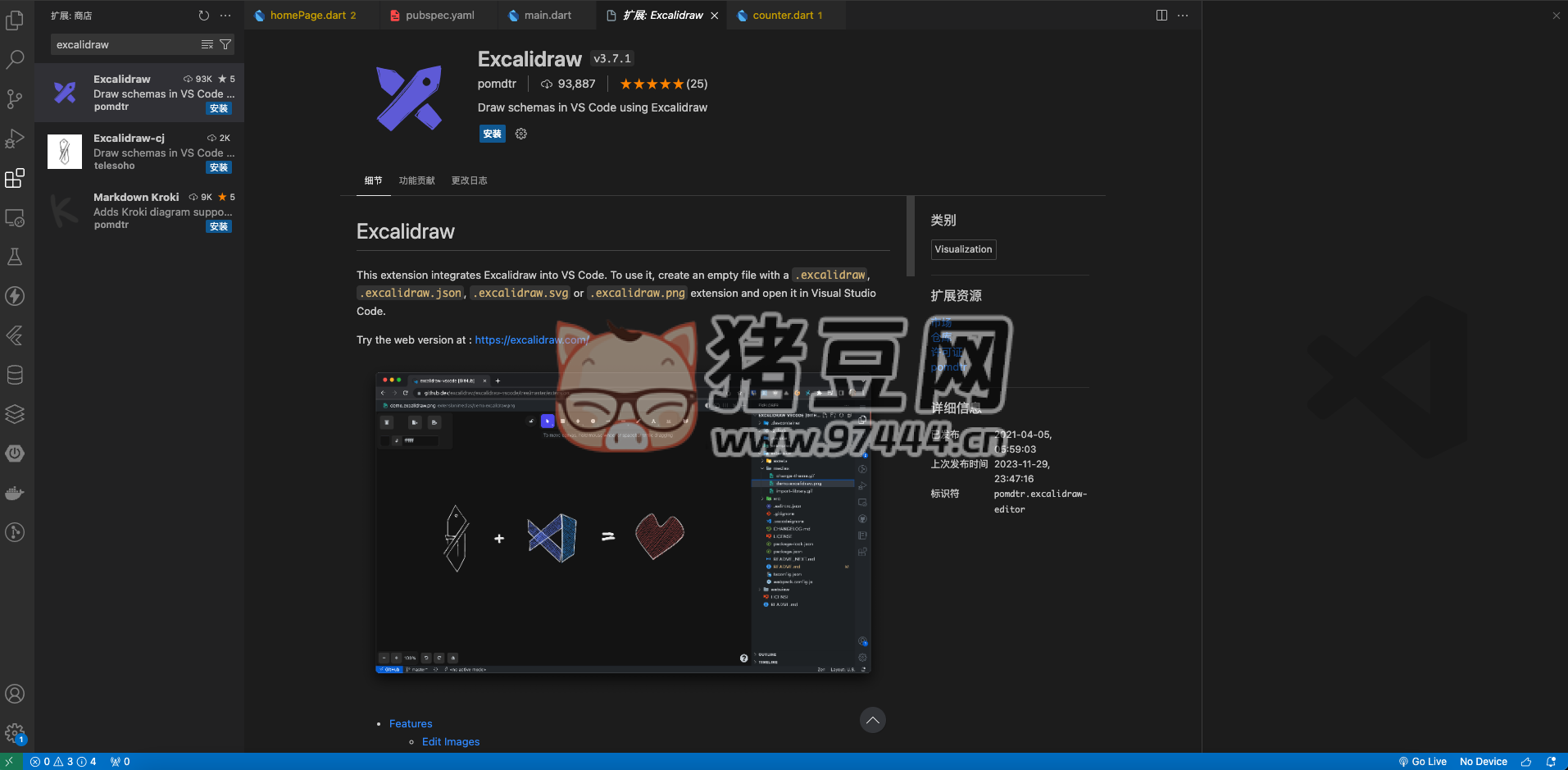The height and width of the screenshot is (770, 1568).
Task: Clear extensions search results icon
Action: (207, 44)
